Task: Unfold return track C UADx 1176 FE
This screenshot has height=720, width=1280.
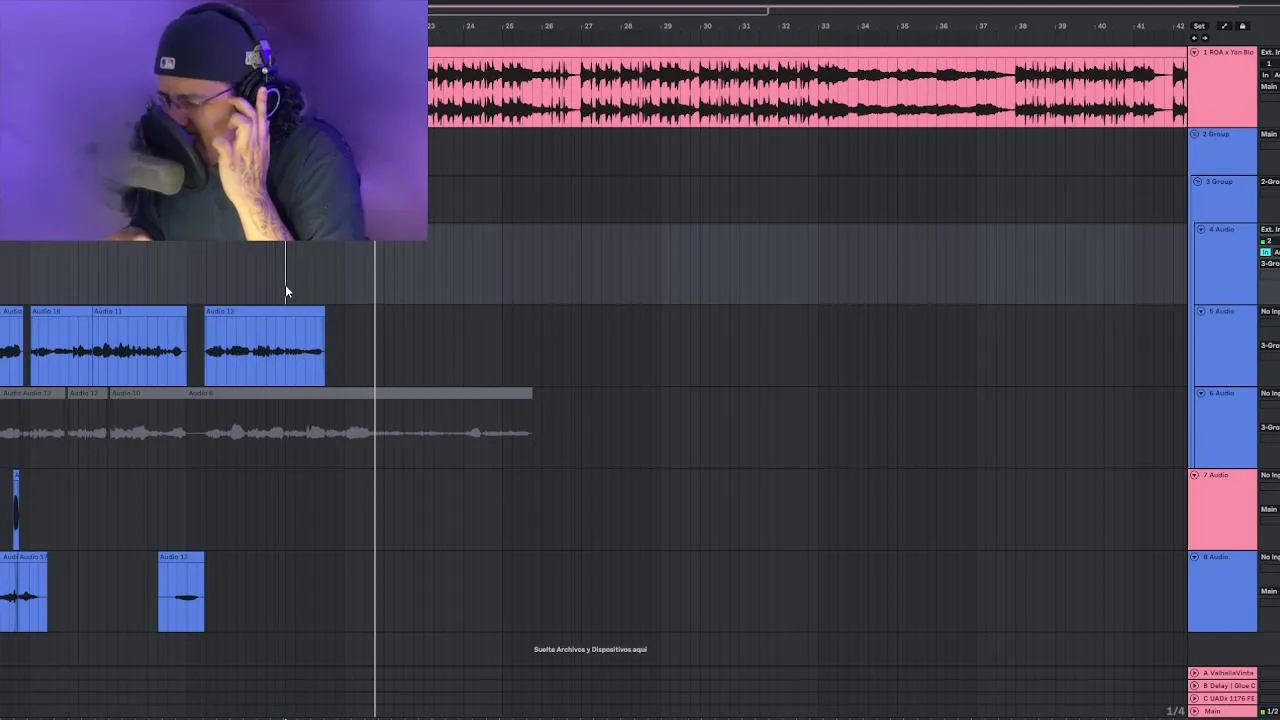Action: (x=1194, y=698)
